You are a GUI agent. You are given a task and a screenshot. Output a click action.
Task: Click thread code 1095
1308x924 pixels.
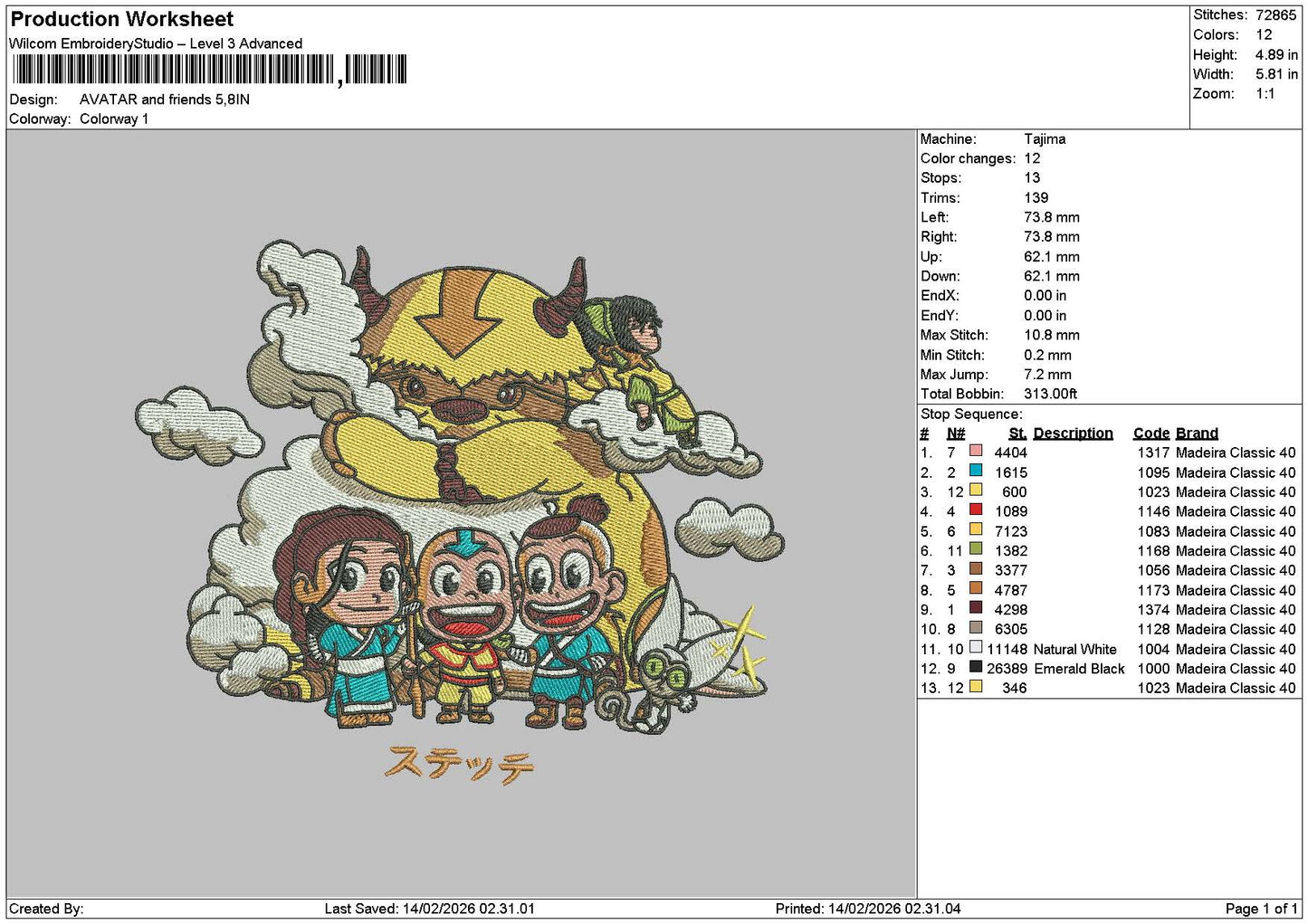tap(1153, 472)
